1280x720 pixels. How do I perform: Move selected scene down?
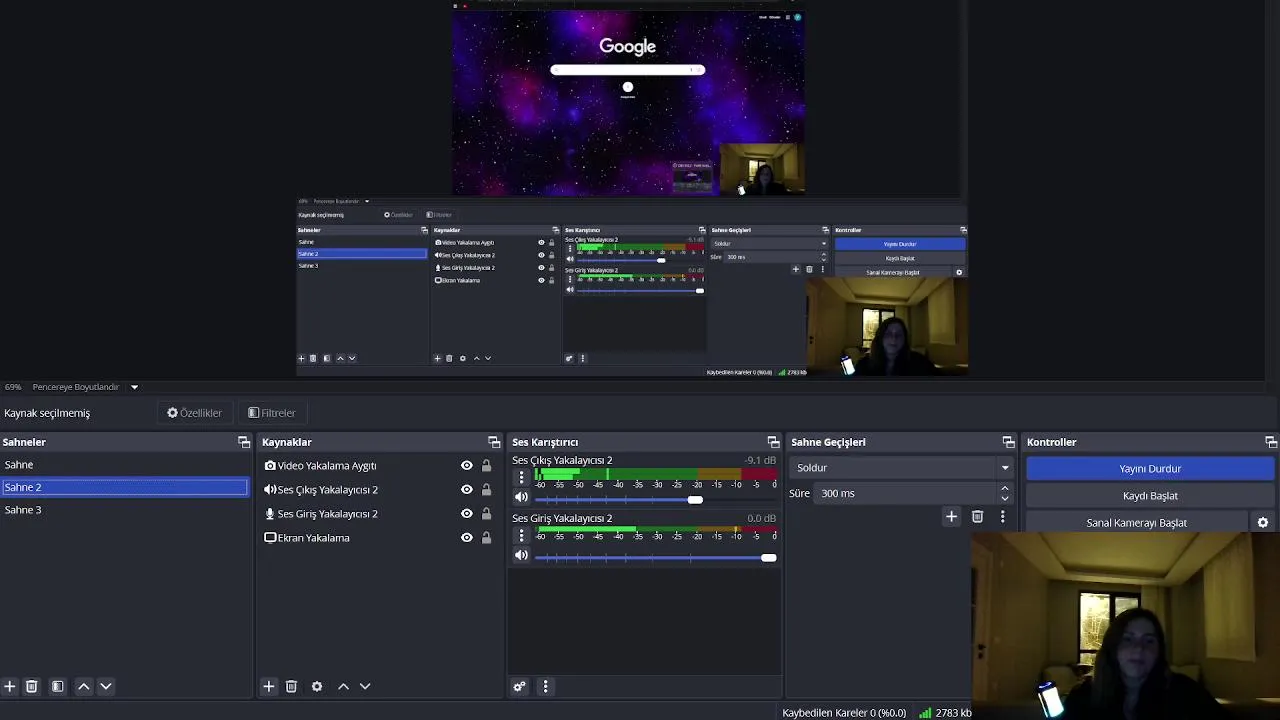106,686
